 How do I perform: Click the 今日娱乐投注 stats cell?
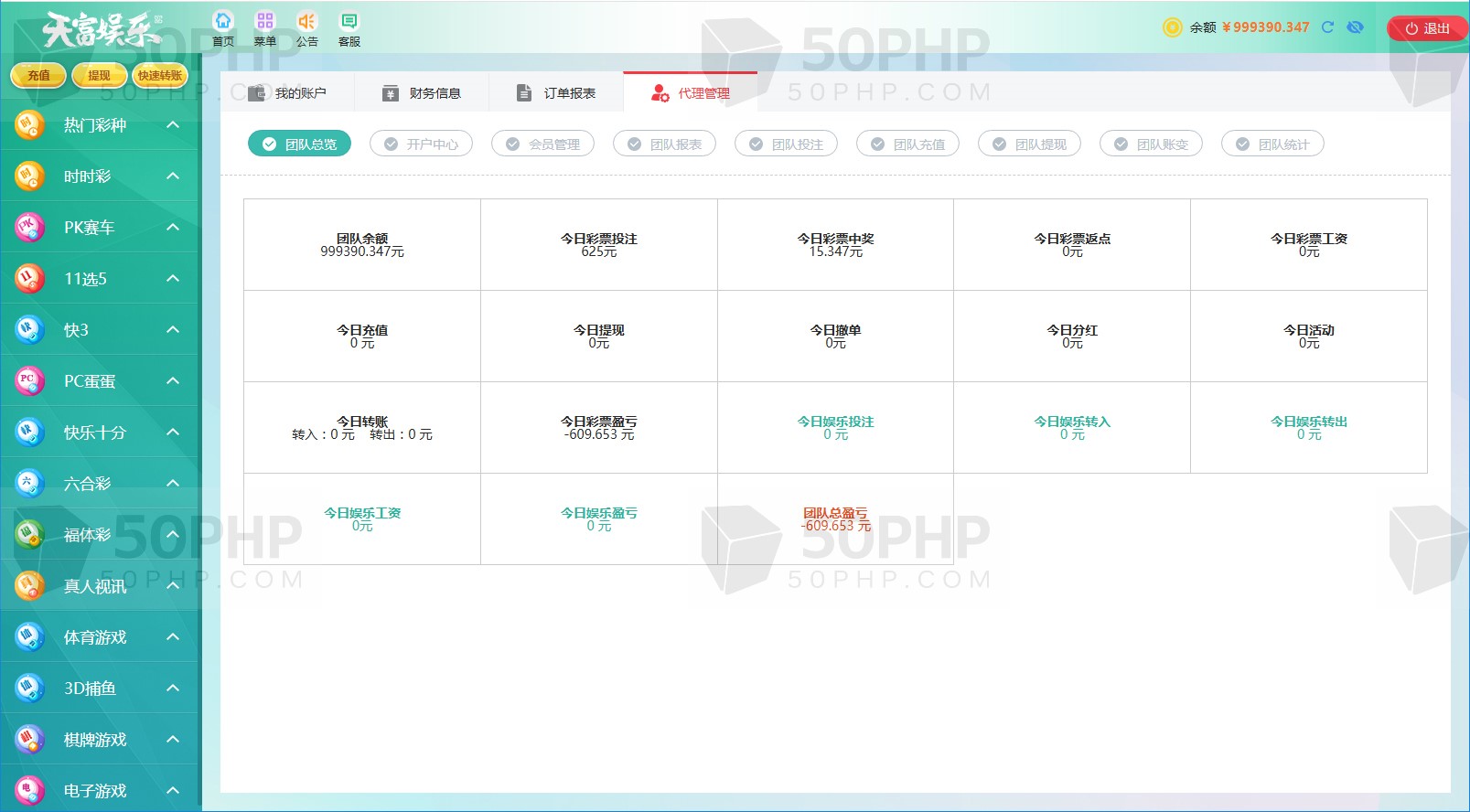coord(835,427)
